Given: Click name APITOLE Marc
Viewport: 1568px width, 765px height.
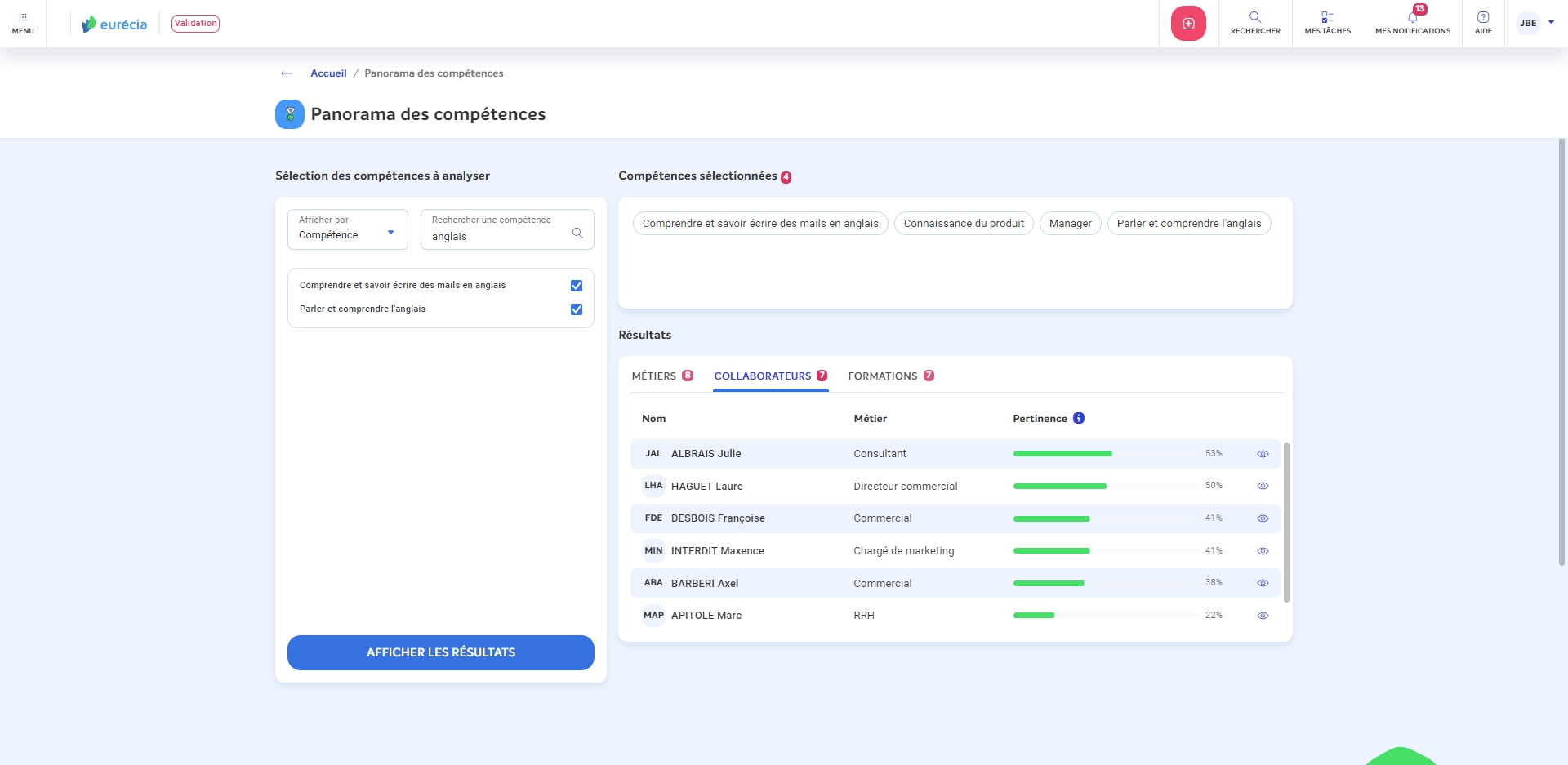Looking at the screenshot, I should coord(706,616).
